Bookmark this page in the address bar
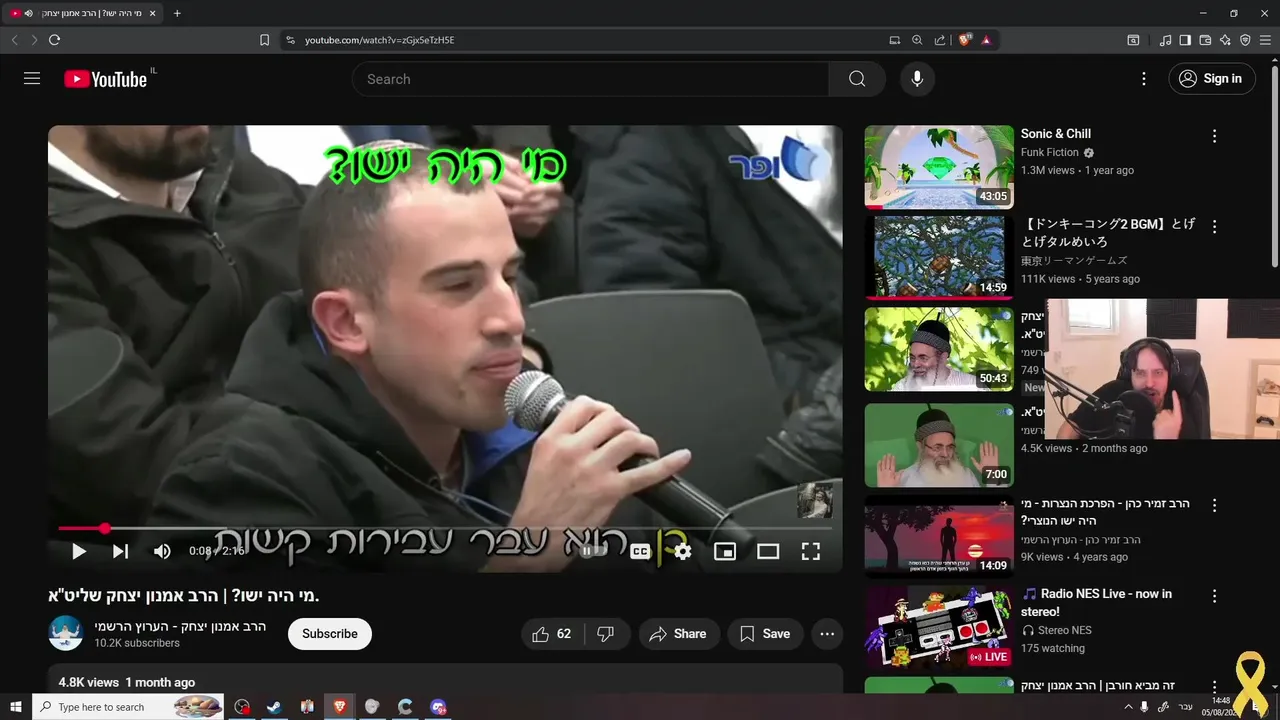The height and width of the screenshot is (720, 1280). [264, 40]
